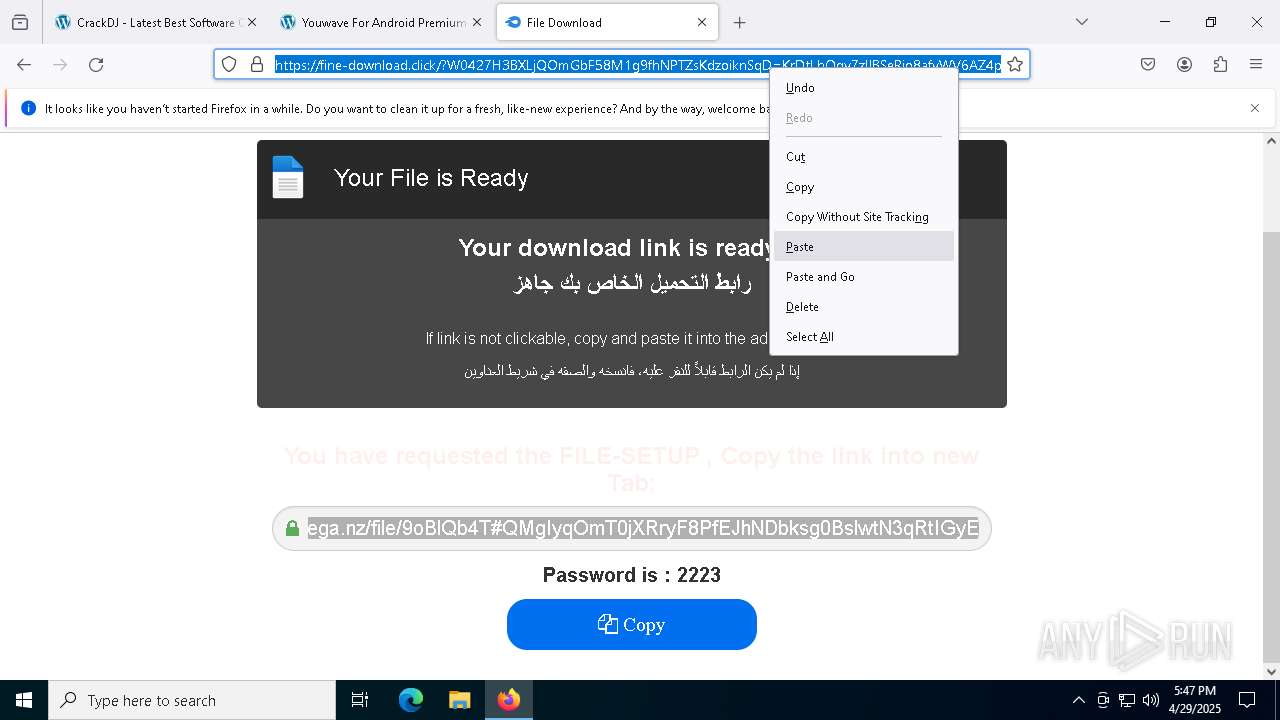
Task: Open Extensions panel
Action: click(x=1220, y=64)
